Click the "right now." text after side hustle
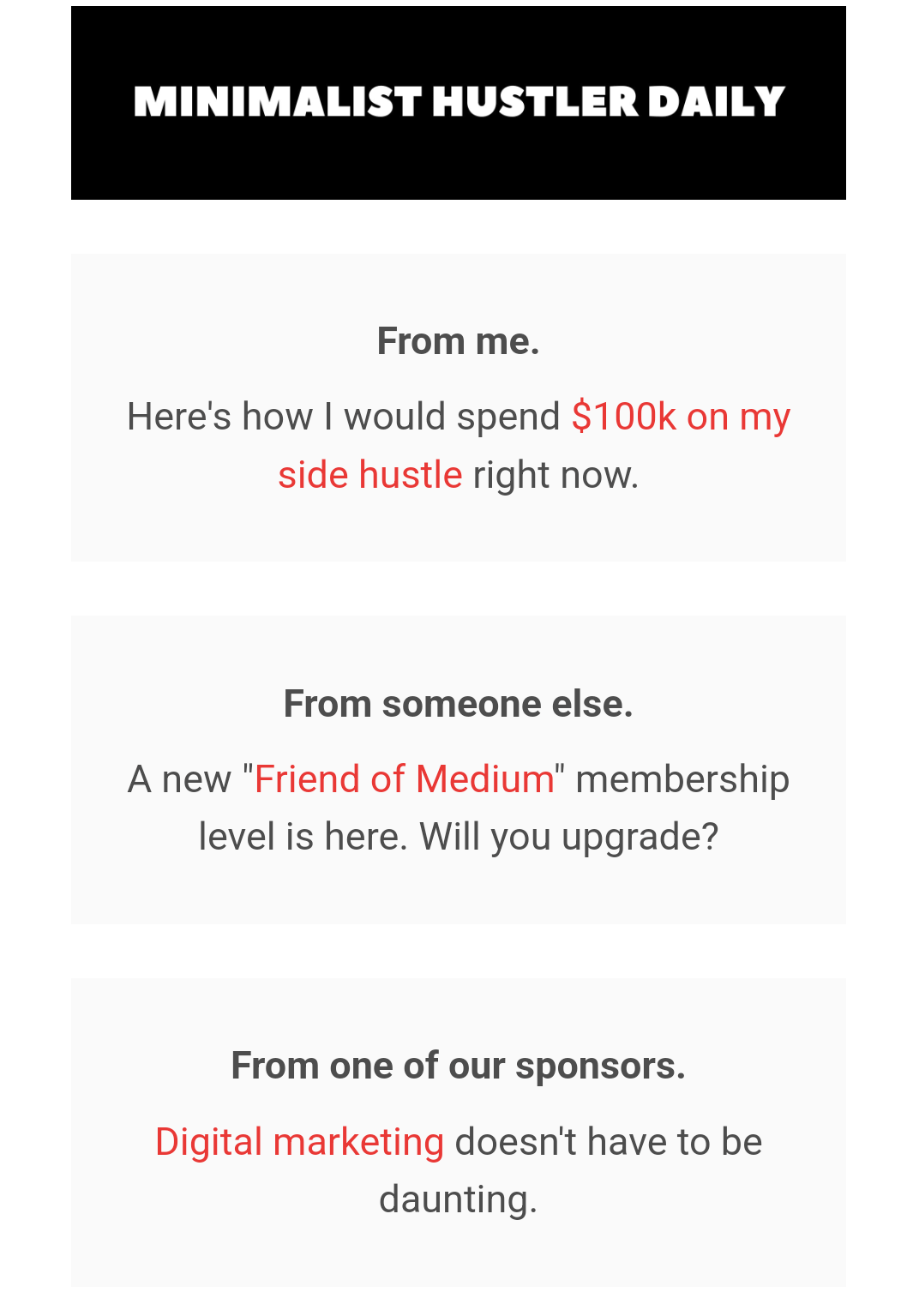This screenshot has width=913, height=1316. click(x=556, y=475)
